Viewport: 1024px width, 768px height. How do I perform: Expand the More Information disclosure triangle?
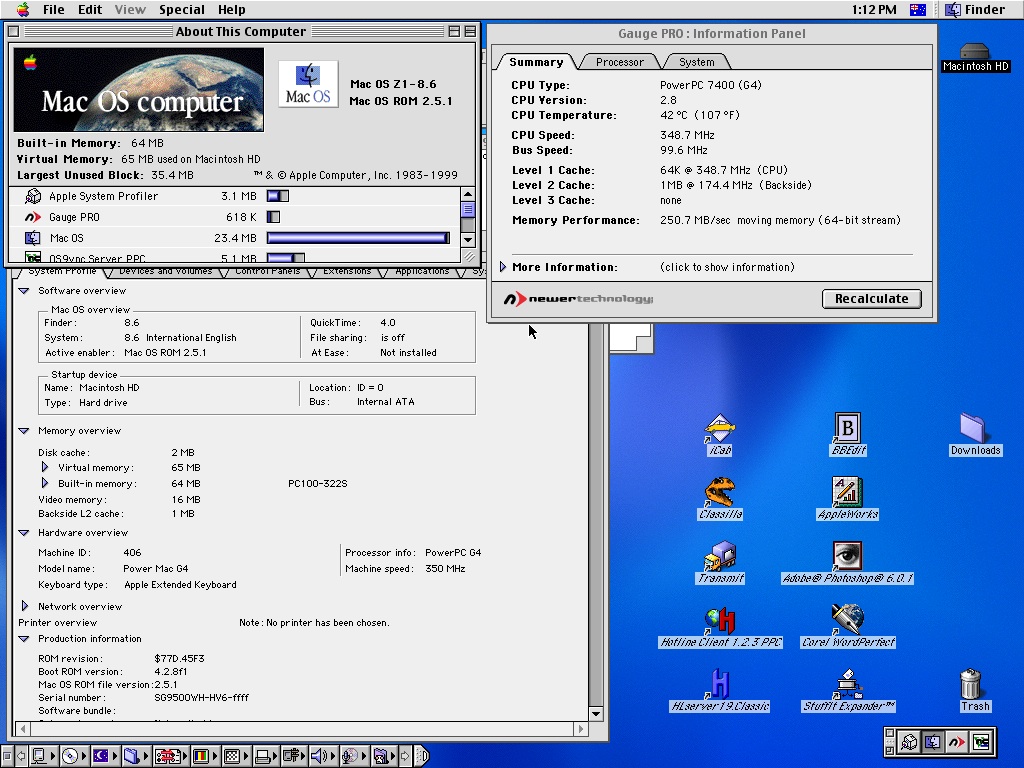503,267
